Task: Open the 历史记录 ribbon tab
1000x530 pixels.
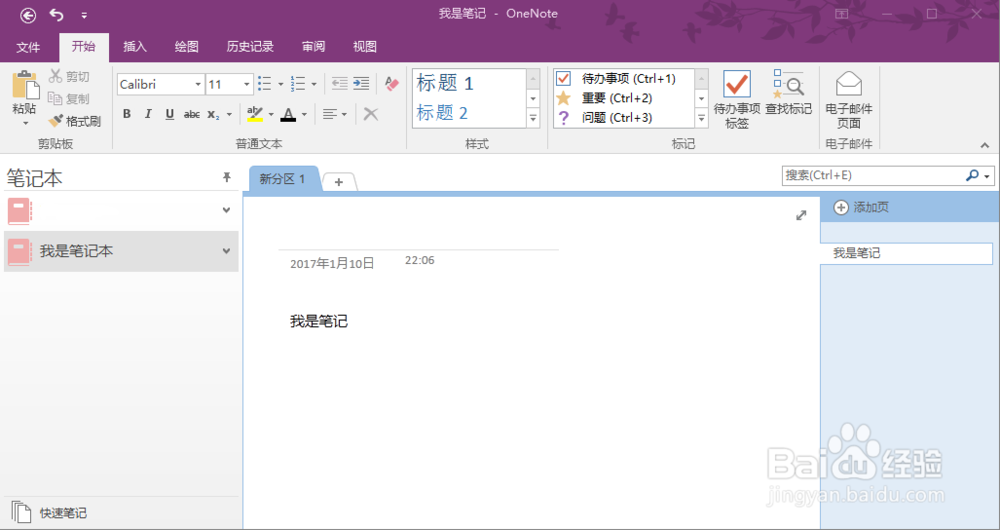Action: (x=250, y=47)
